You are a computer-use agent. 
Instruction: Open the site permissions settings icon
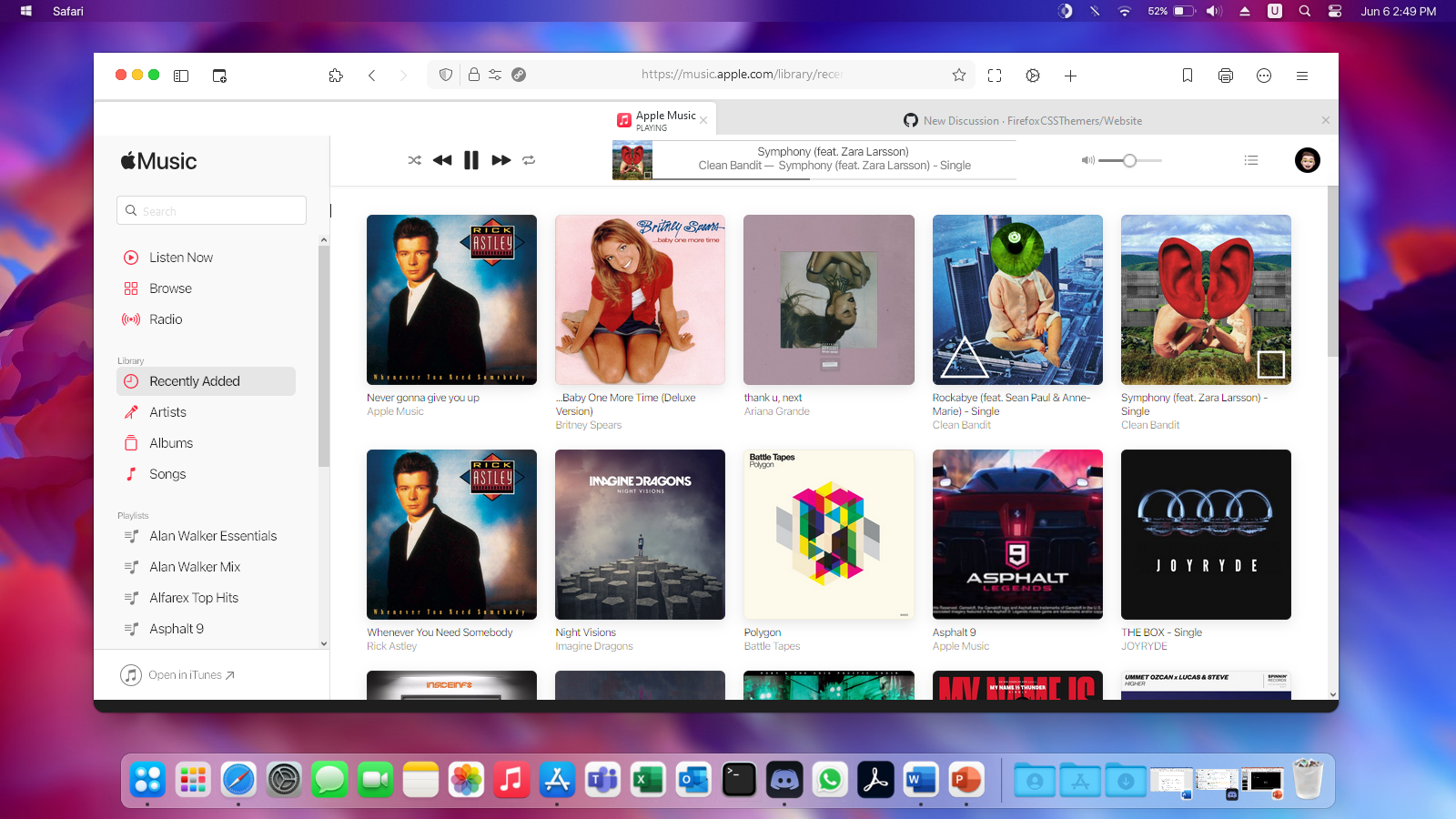click(x=495, y=75)
